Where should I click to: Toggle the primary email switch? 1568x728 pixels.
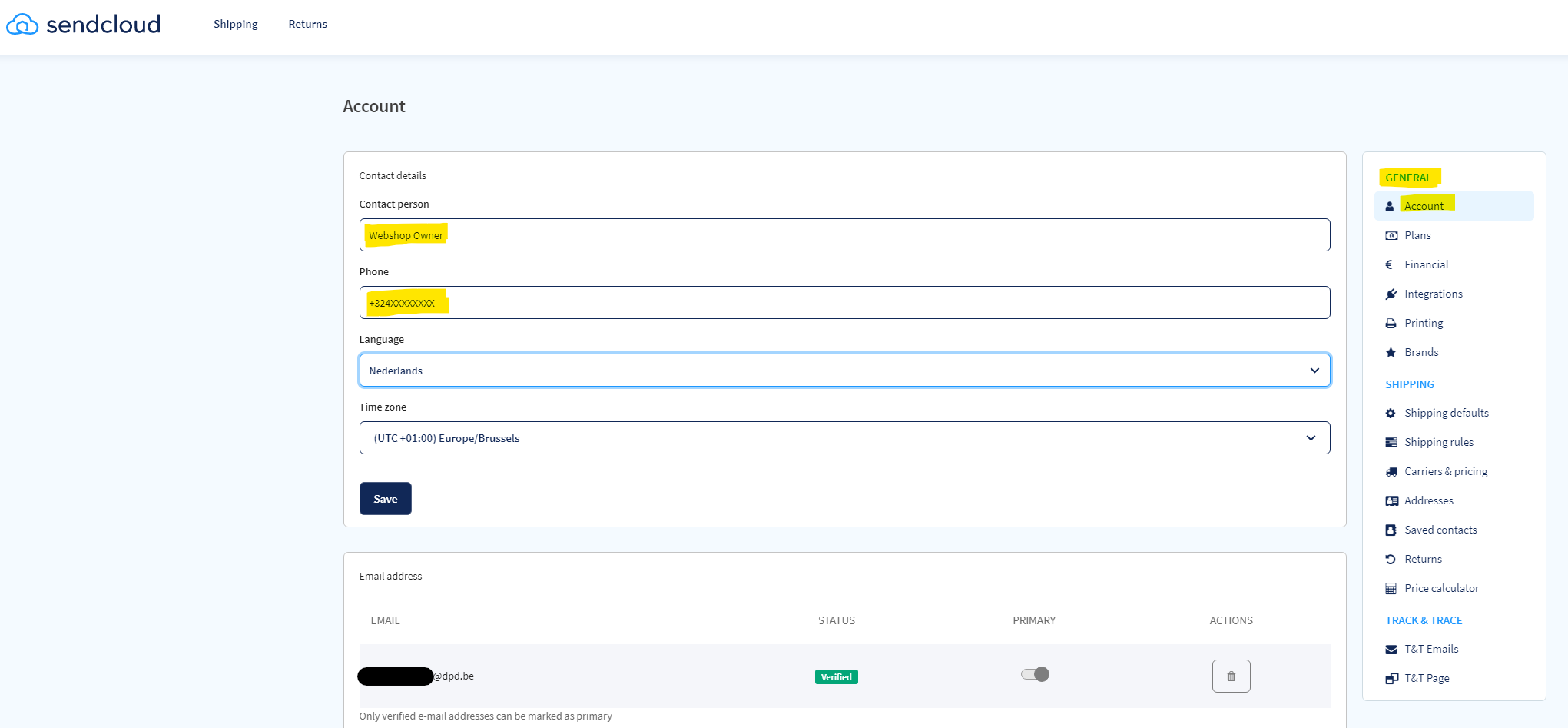(x=1035, y=674)
